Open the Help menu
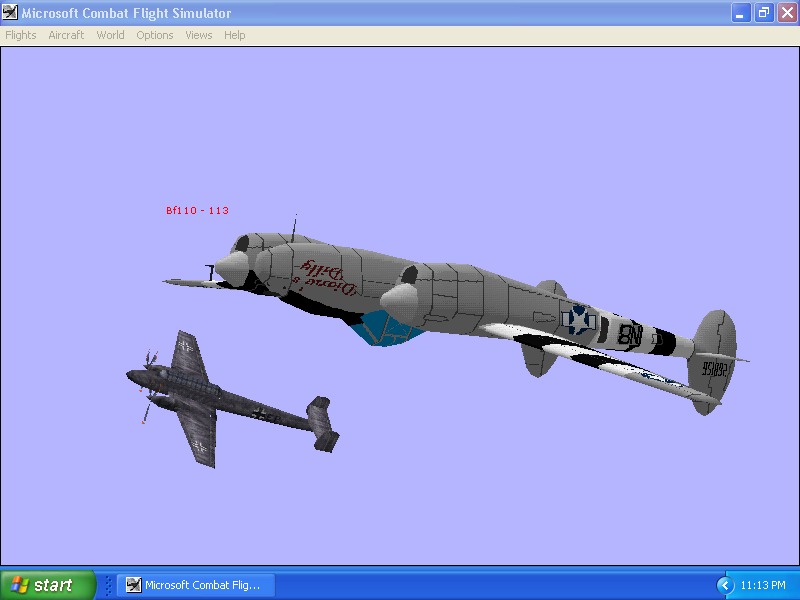The width and height of the screenshot is (800, 600). (235, 35)
